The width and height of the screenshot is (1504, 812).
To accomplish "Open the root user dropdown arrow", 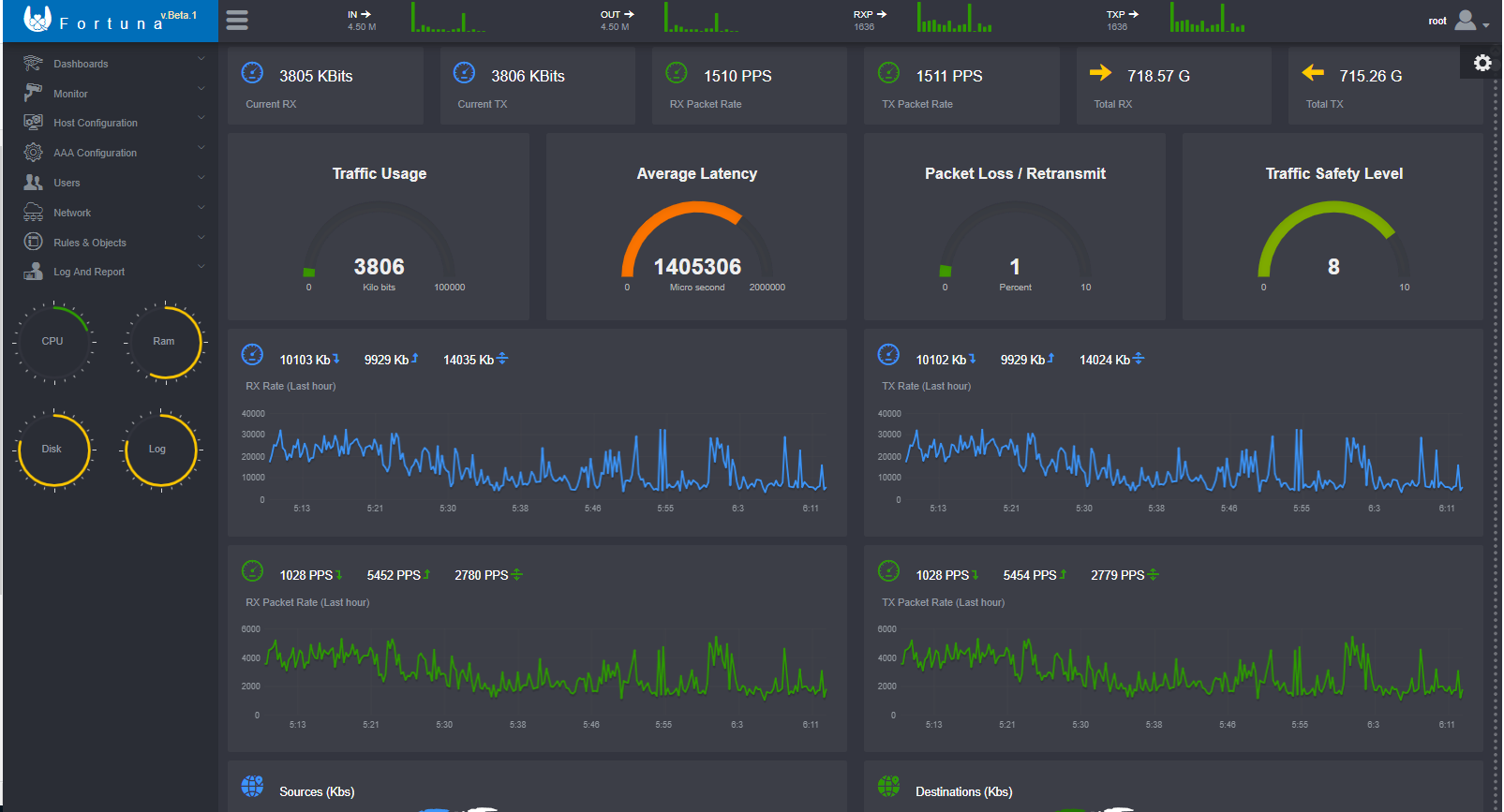I will click(1486, 25).
